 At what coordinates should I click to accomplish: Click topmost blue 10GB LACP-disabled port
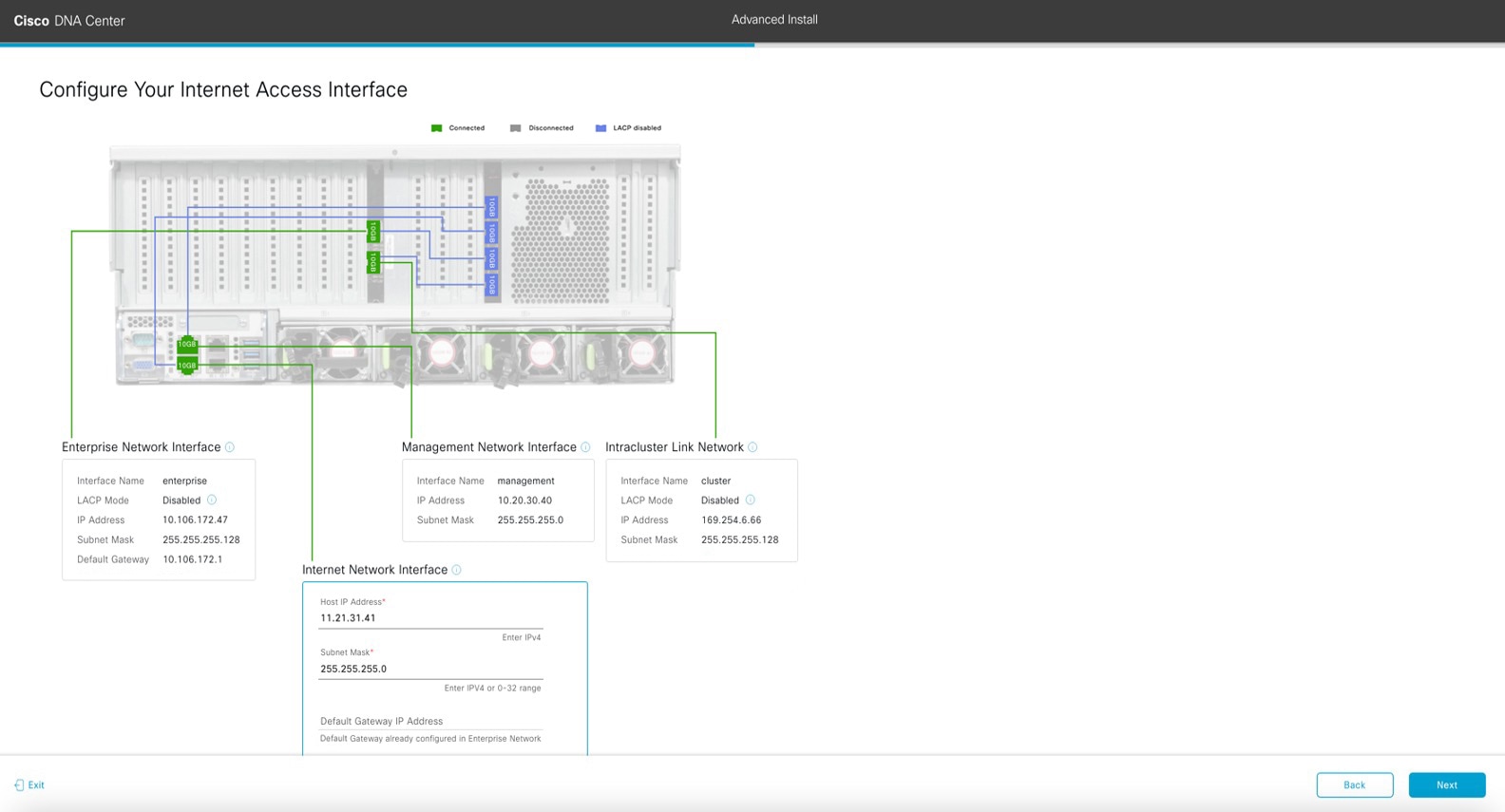coord(491,207)
